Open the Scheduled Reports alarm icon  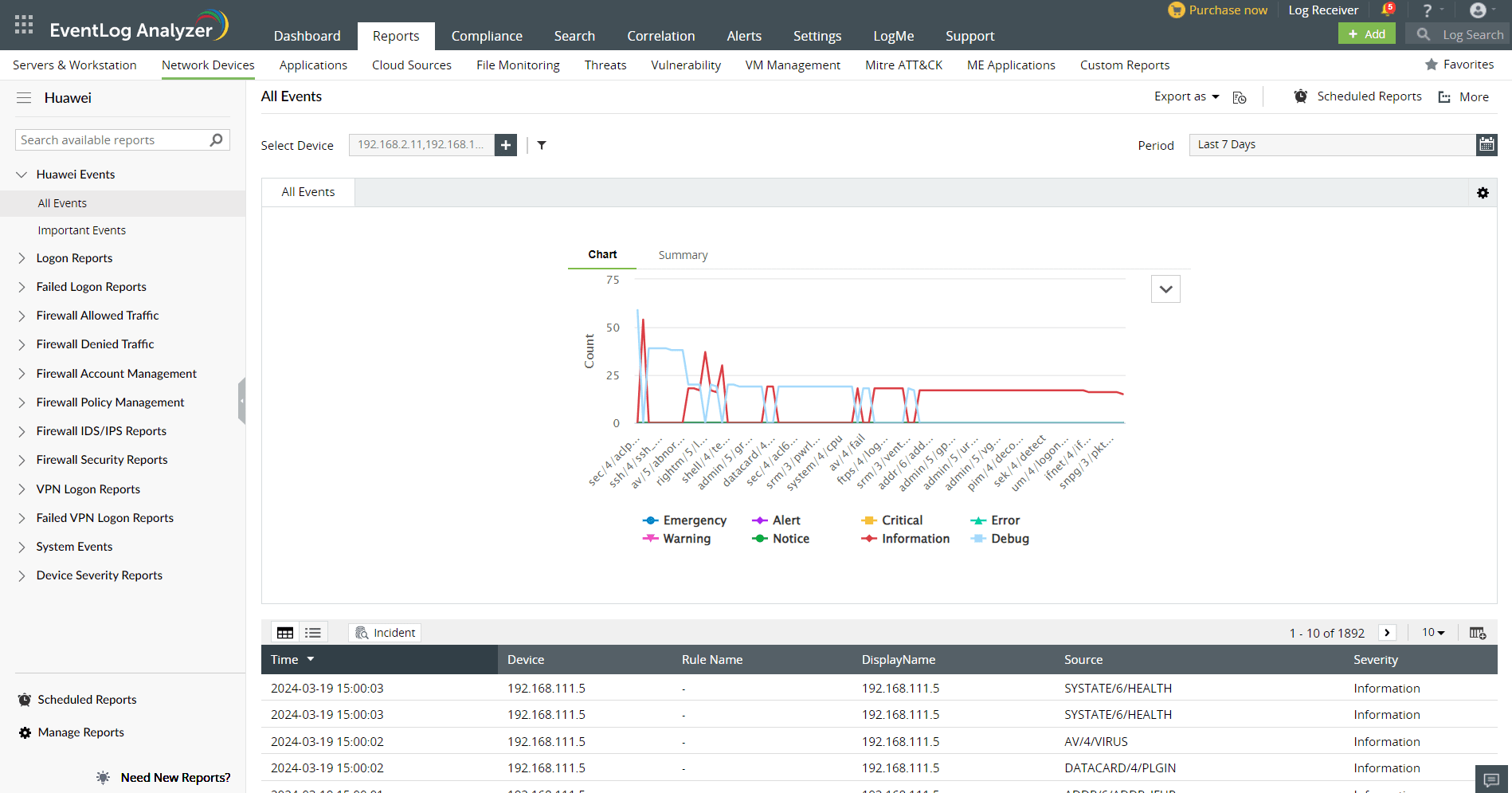pos(1300,96)
